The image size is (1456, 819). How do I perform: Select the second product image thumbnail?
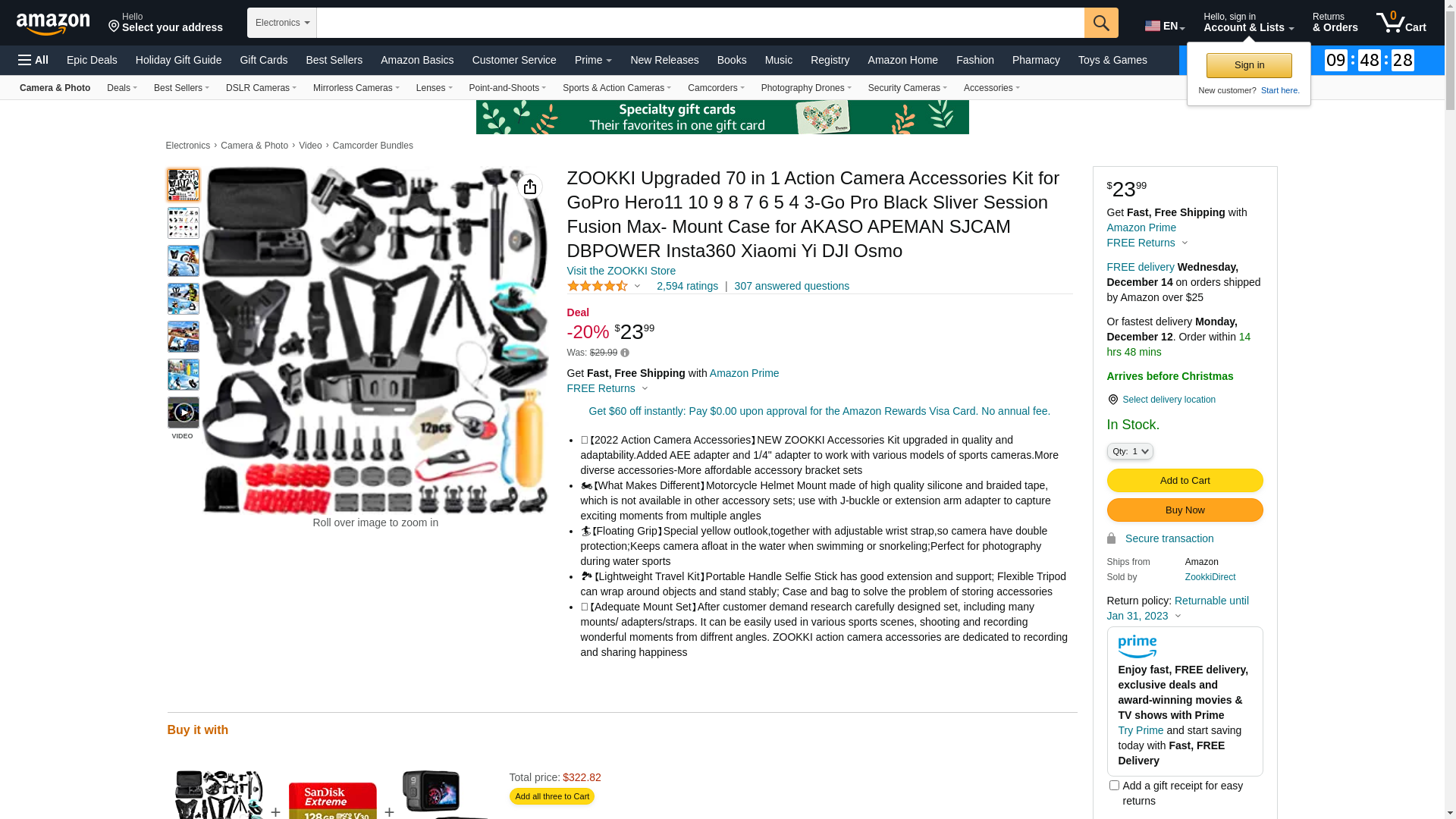(184, 223)
